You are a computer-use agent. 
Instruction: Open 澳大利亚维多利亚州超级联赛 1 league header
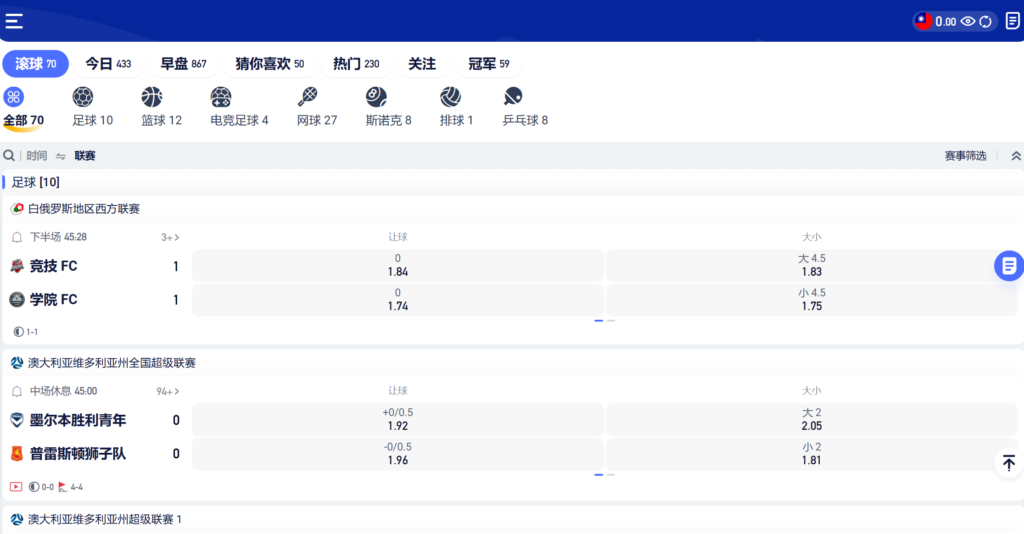[x=512, y=520]
